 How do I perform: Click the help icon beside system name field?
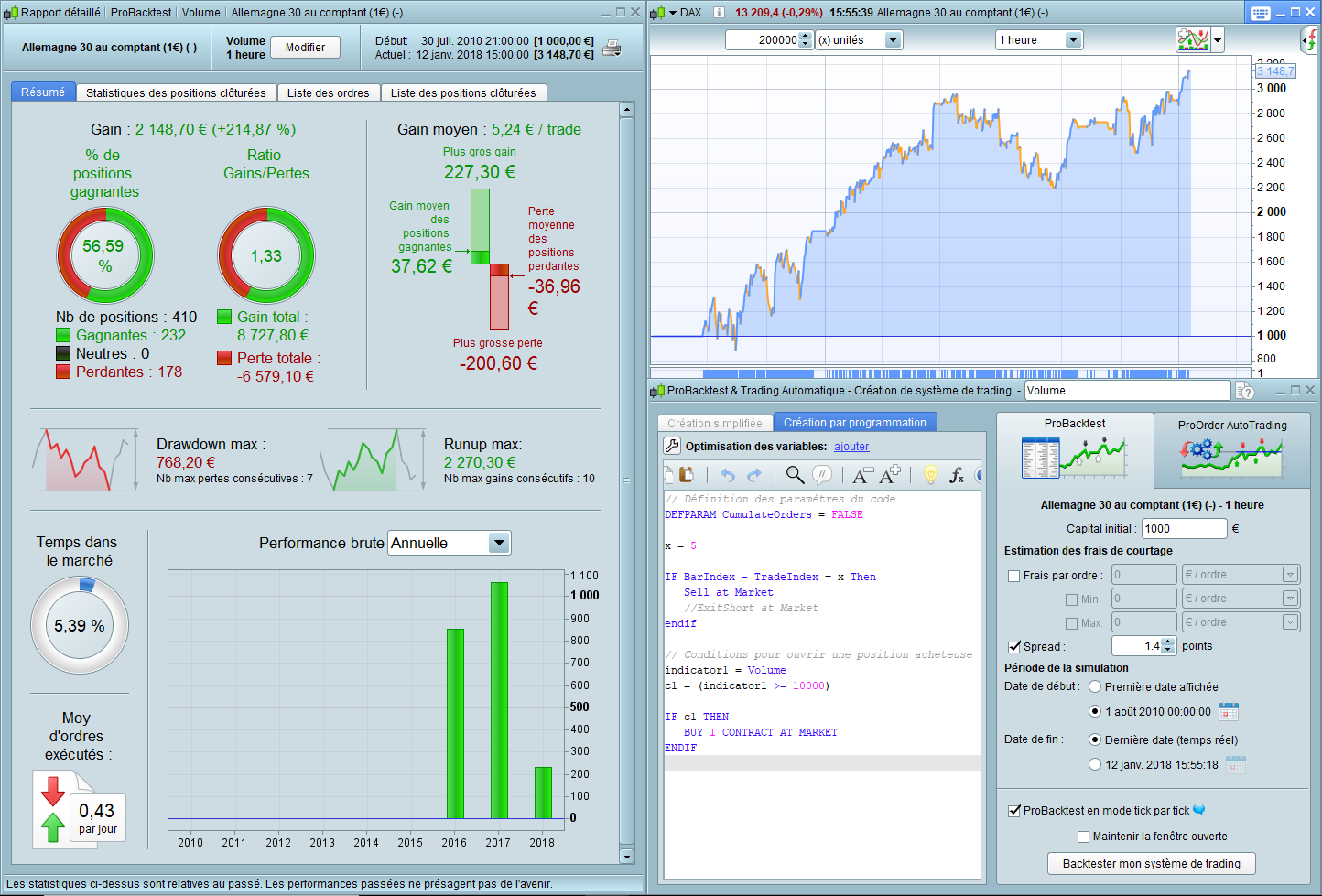click(x=1245, y=391)
